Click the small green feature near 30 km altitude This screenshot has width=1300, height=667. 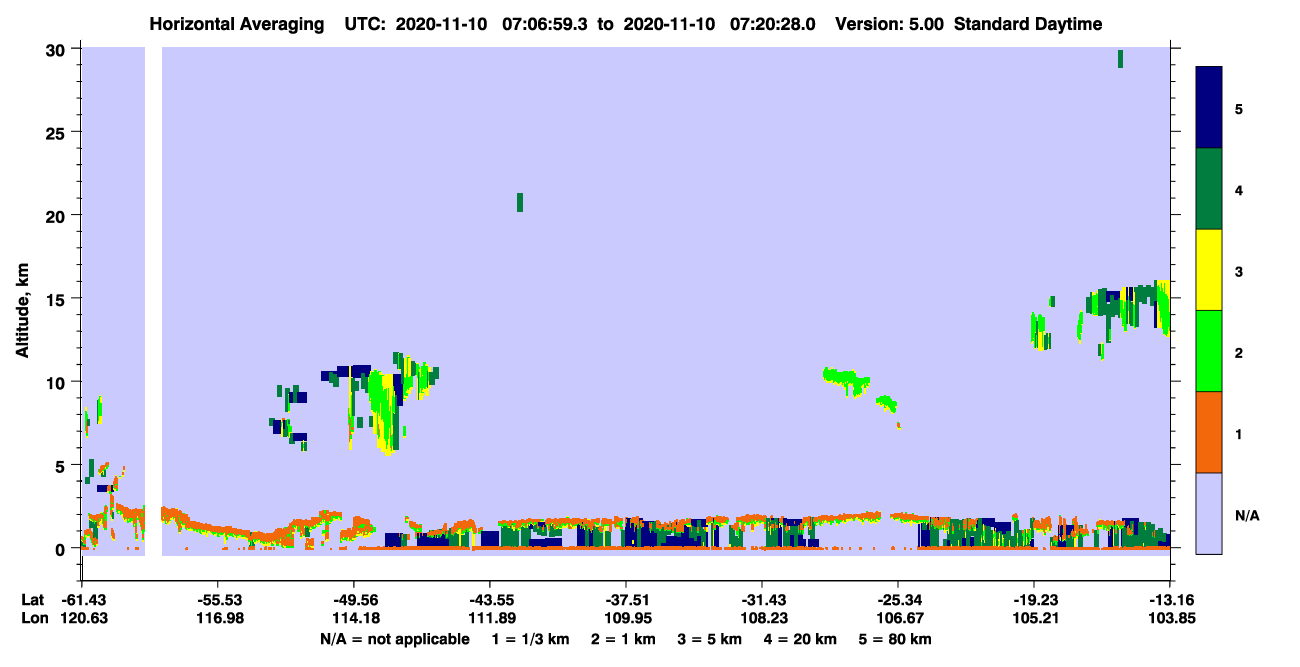(1120, 59)
